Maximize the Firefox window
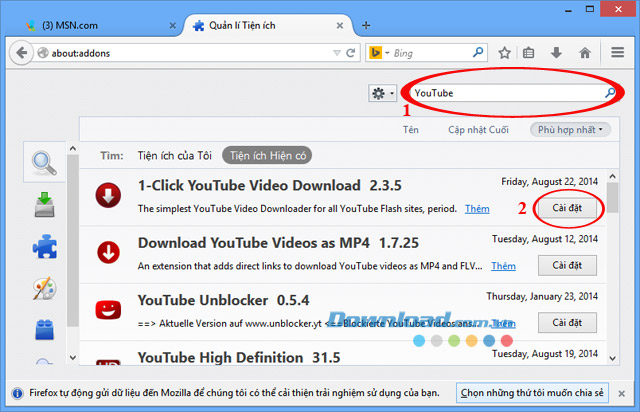 pos(590,9)
